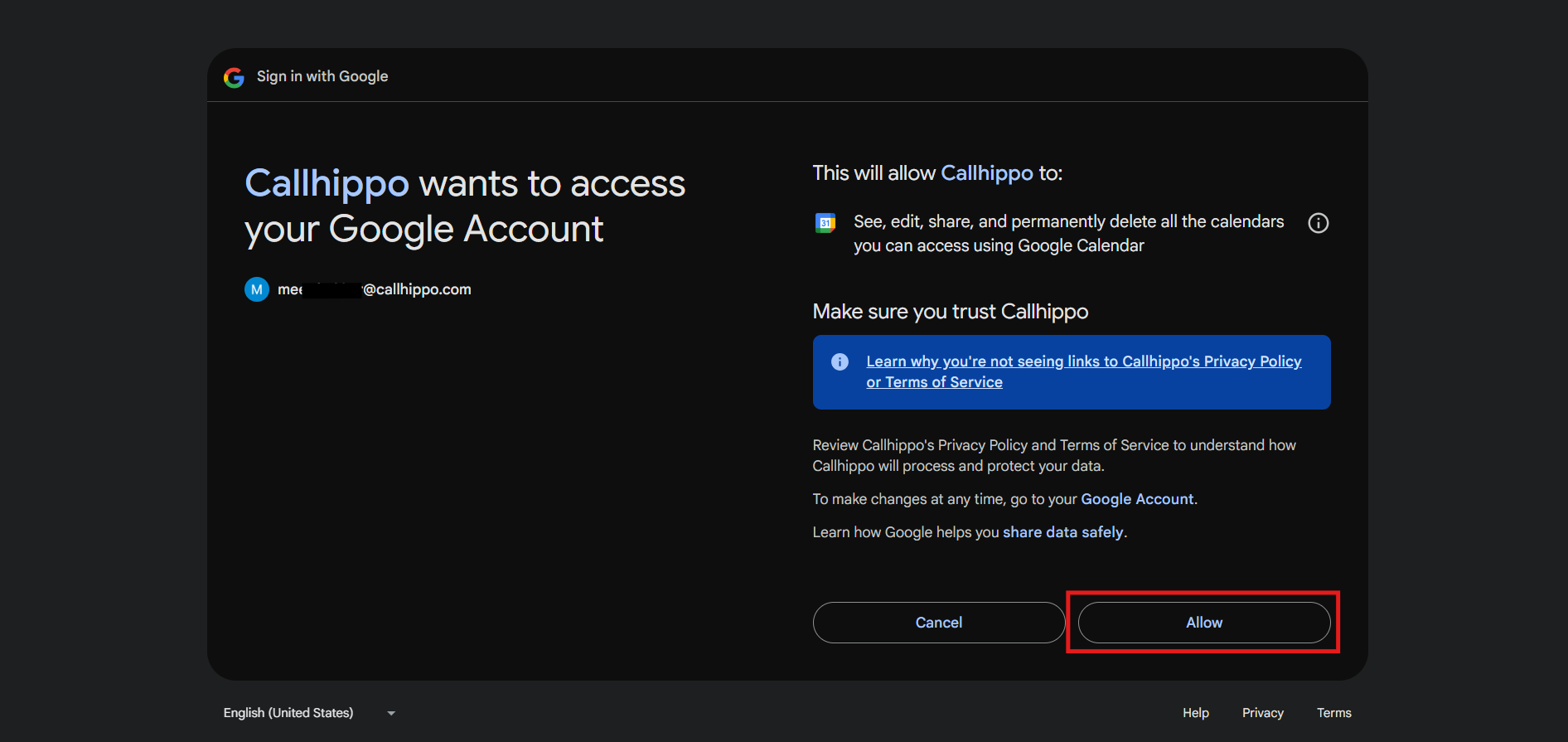Click info icon in blue notice box

[x=840, y=361]
